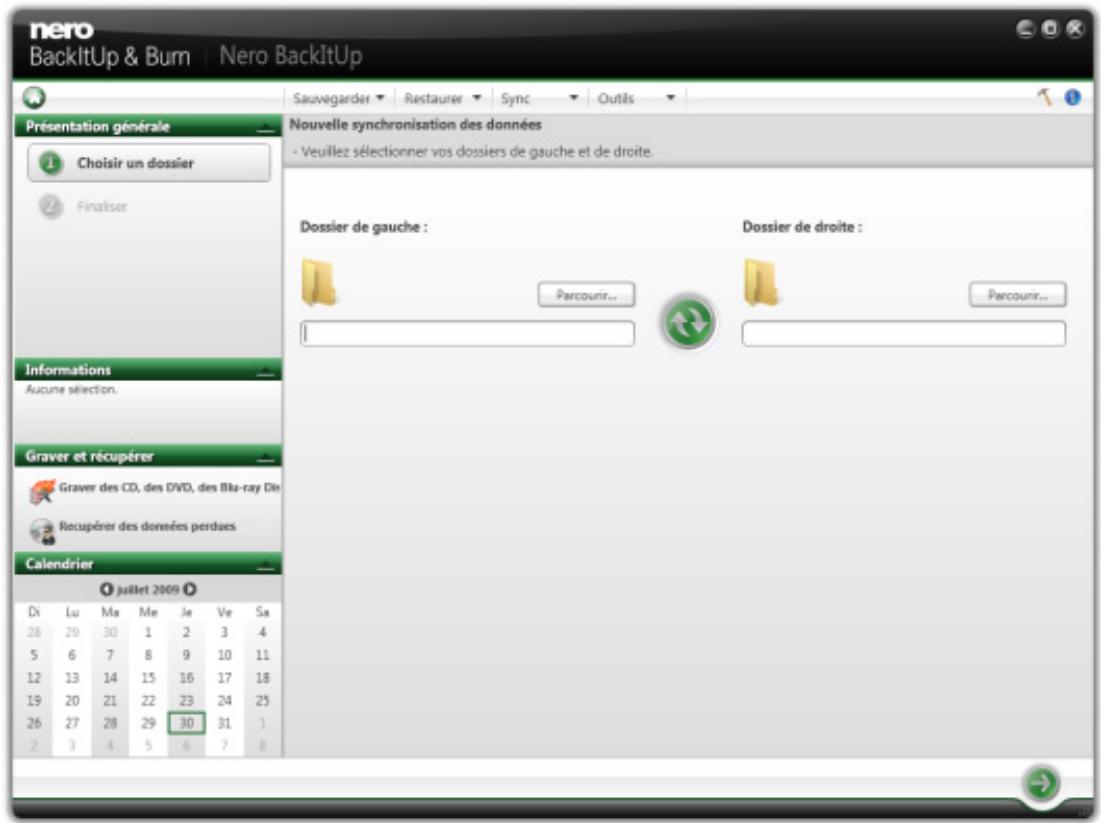Open the Sync dropdown arrow
This screenshot has height=823, width=1101.
pyautogui.click(x=574, y=98)
